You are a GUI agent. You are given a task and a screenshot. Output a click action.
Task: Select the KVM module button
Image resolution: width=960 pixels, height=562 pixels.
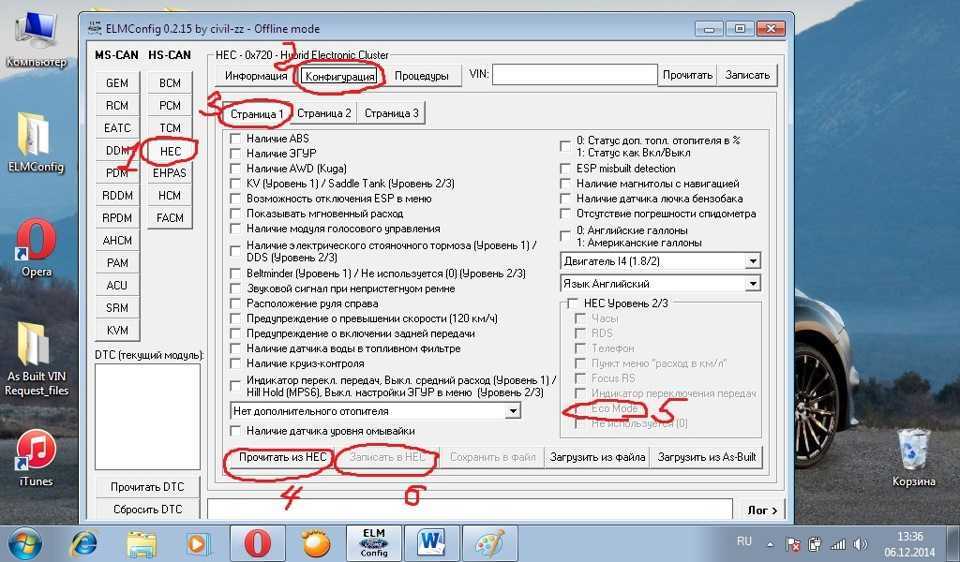point(117,330)
